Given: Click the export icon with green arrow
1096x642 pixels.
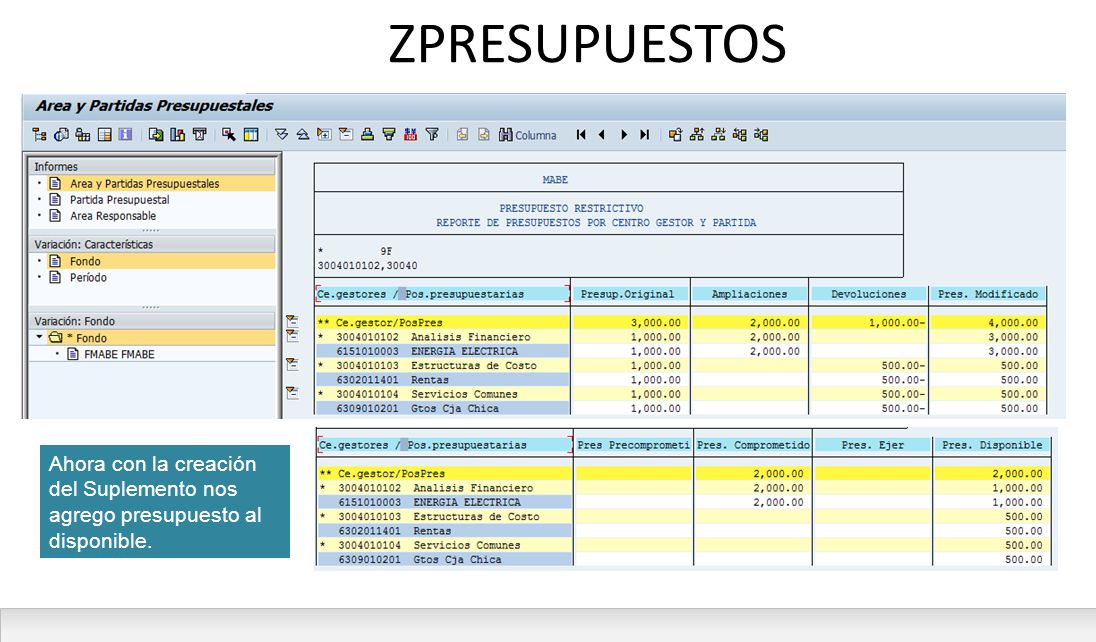Looking at the screenshot, I should pos(156,135).
